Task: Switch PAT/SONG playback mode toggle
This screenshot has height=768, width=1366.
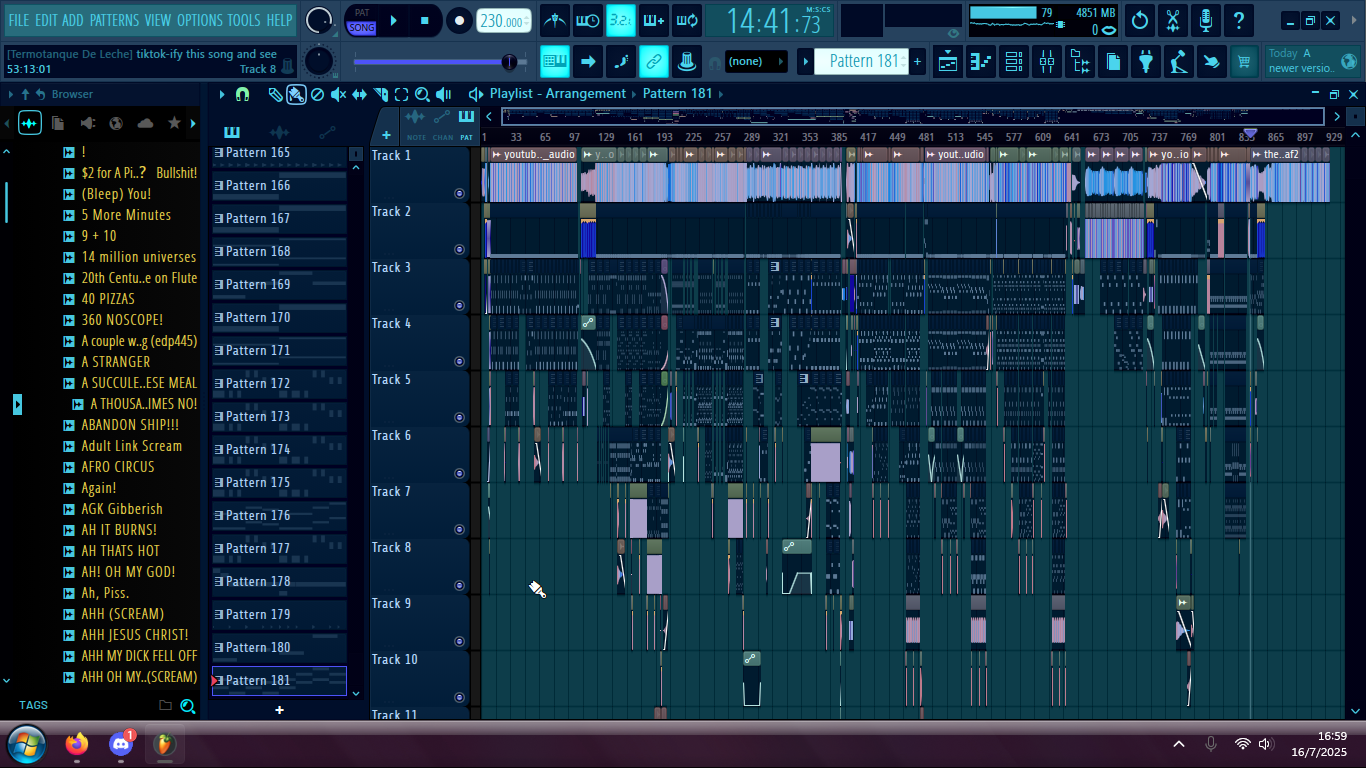Action: pos(362,21)
